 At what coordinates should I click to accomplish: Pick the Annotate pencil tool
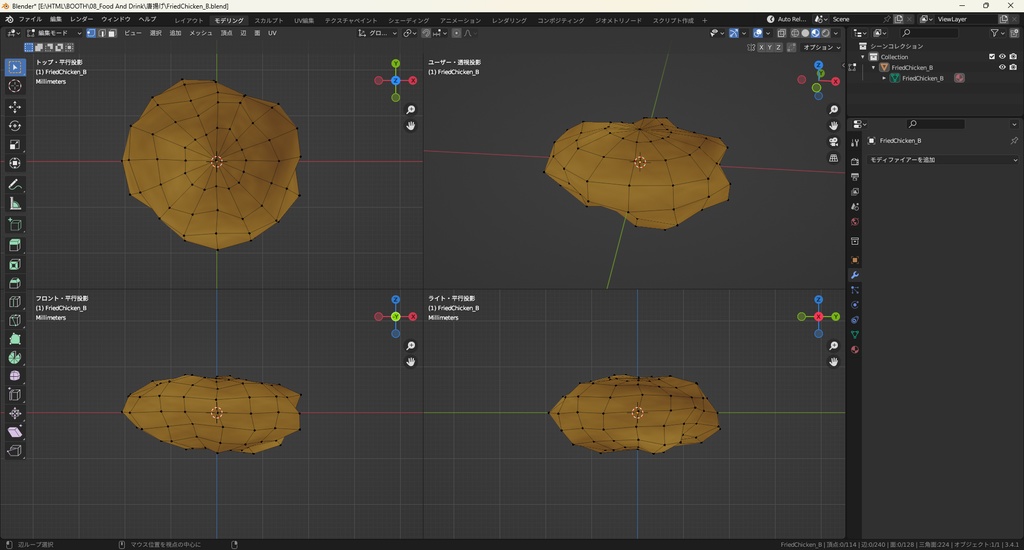15,185
